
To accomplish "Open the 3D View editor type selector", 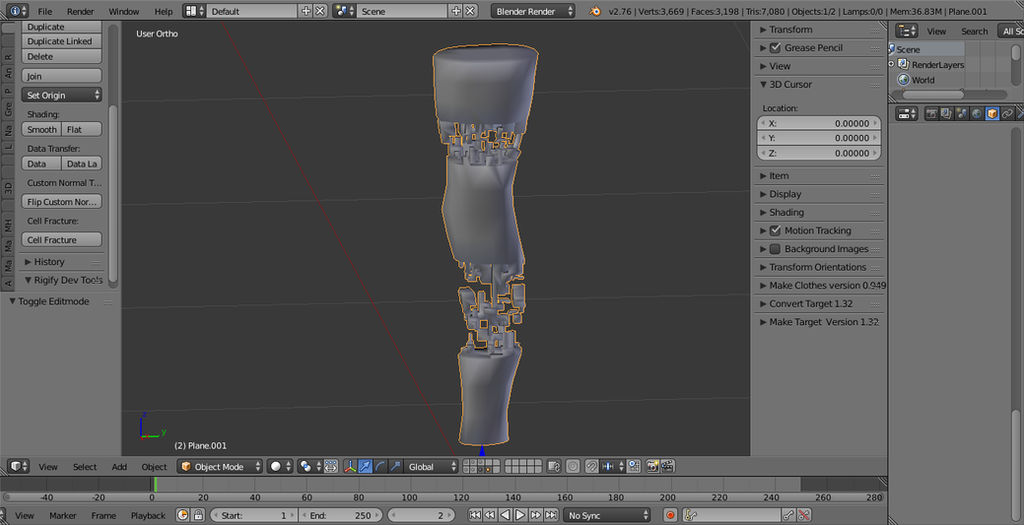I will [x=18, y=466].
